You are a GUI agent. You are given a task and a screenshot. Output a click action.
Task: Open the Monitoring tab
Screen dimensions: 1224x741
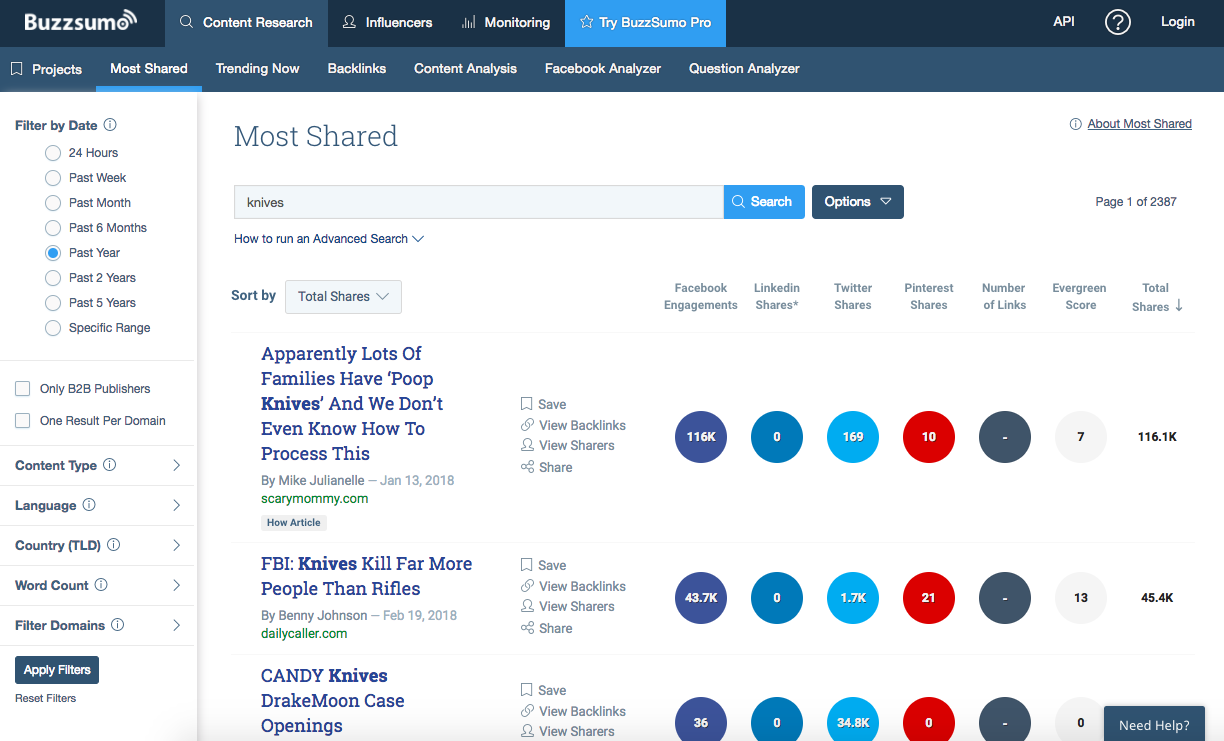(x=506, y=23)
